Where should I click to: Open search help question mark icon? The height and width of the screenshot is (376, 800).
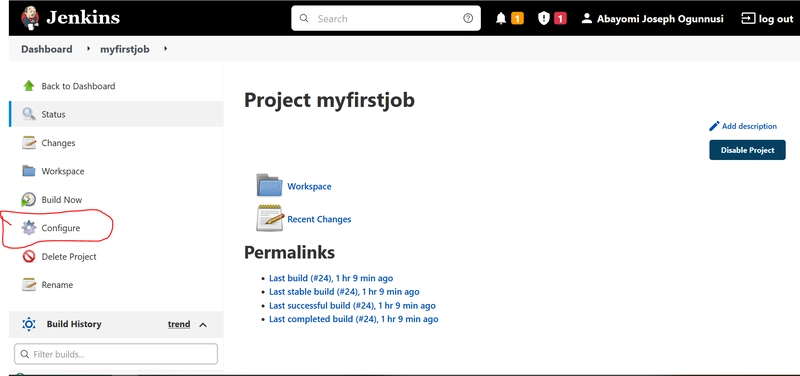(x=468, y=18)
